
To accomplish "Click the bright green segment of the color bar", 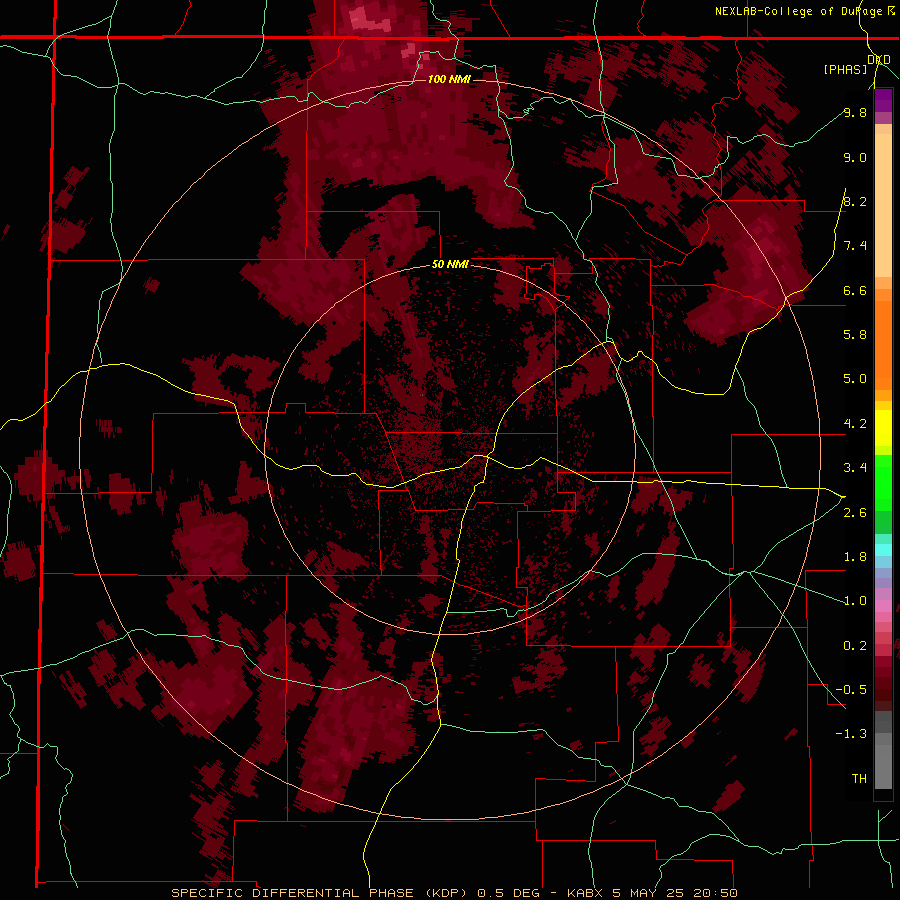I will 883,481.
